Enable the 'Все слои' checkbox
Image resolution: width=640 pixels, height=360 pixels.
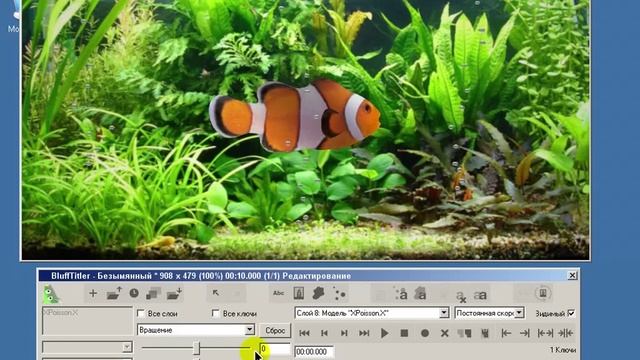tap(141, 313)
